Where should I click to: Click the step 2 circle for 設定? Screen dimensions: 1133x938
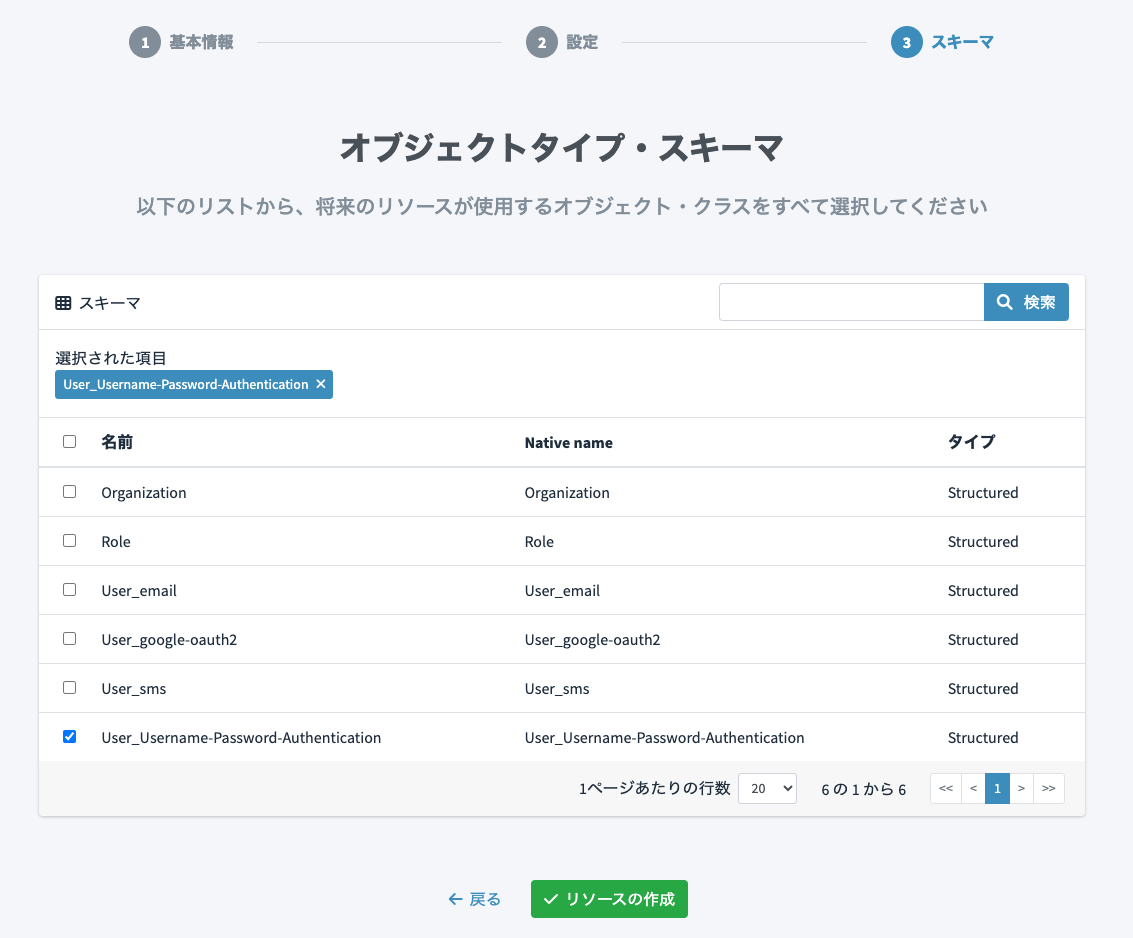click(x=542, y=42)
